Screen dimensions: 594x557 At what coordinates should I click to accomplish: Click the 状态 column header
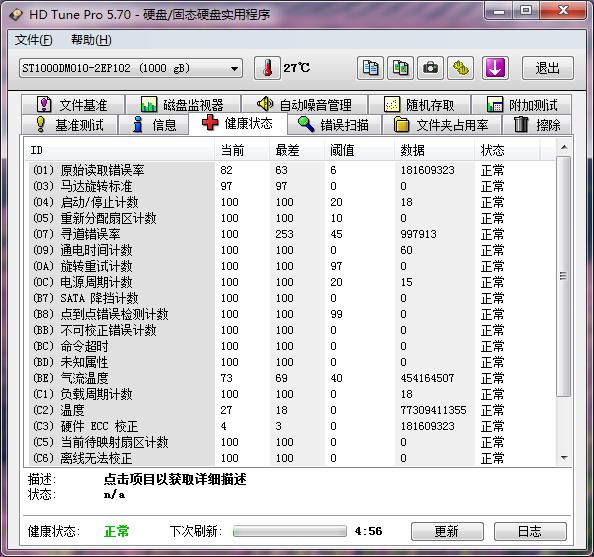click(507, 150)
